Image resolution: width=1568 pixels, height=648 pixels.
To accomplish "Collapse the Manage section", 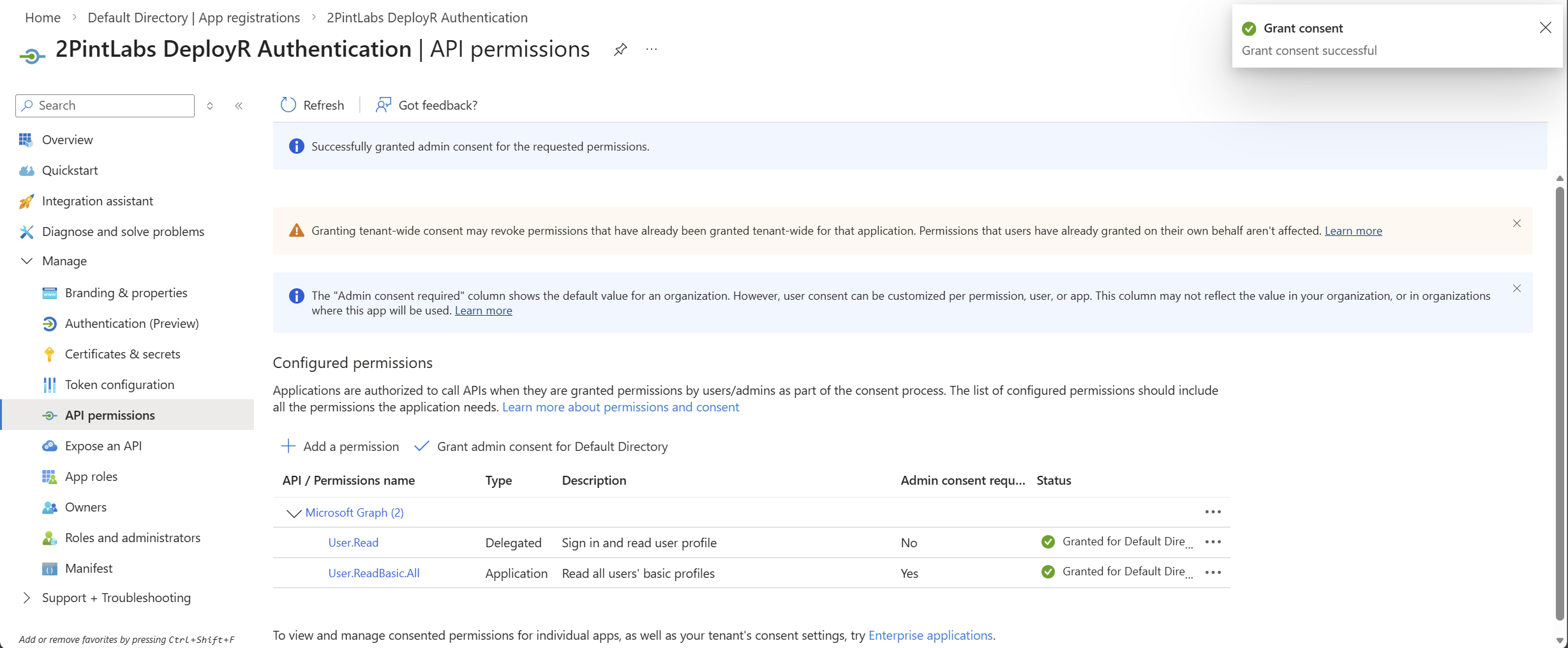I will point(27,261).
